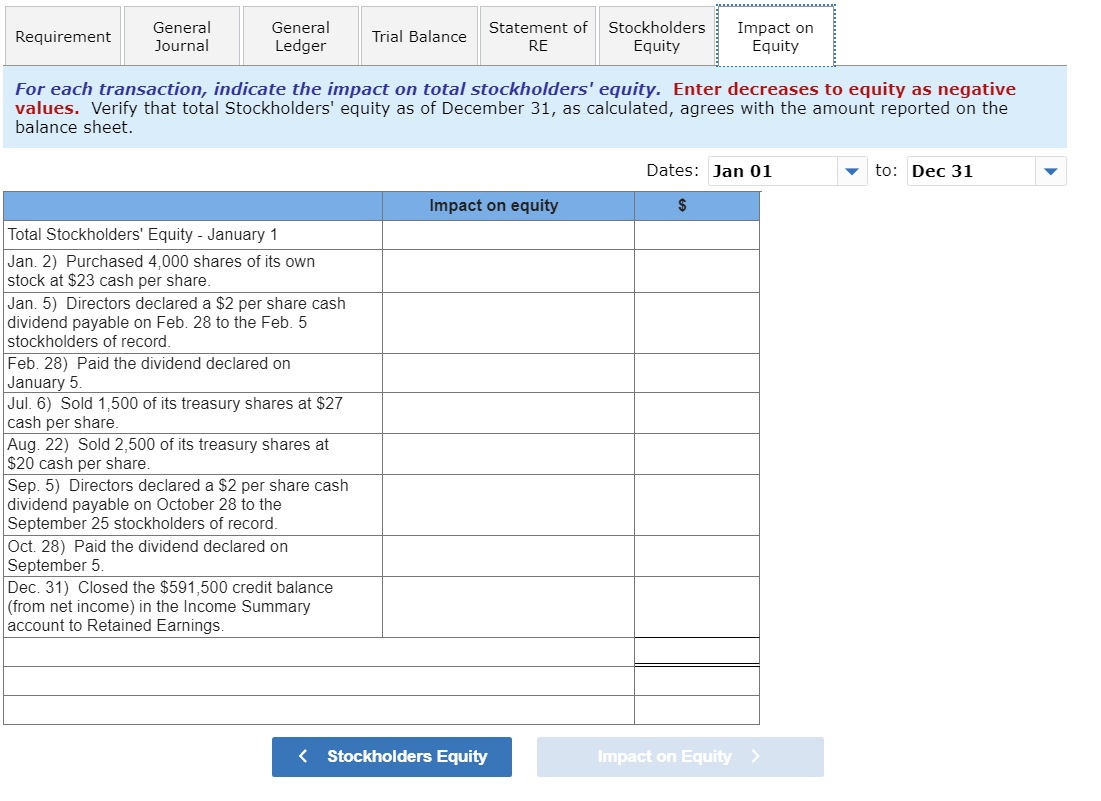This screenshot has width=1101, height=801.
Task: Click 'Total Stockholders' Equity - January 1' row label
Action: [143, 234]
